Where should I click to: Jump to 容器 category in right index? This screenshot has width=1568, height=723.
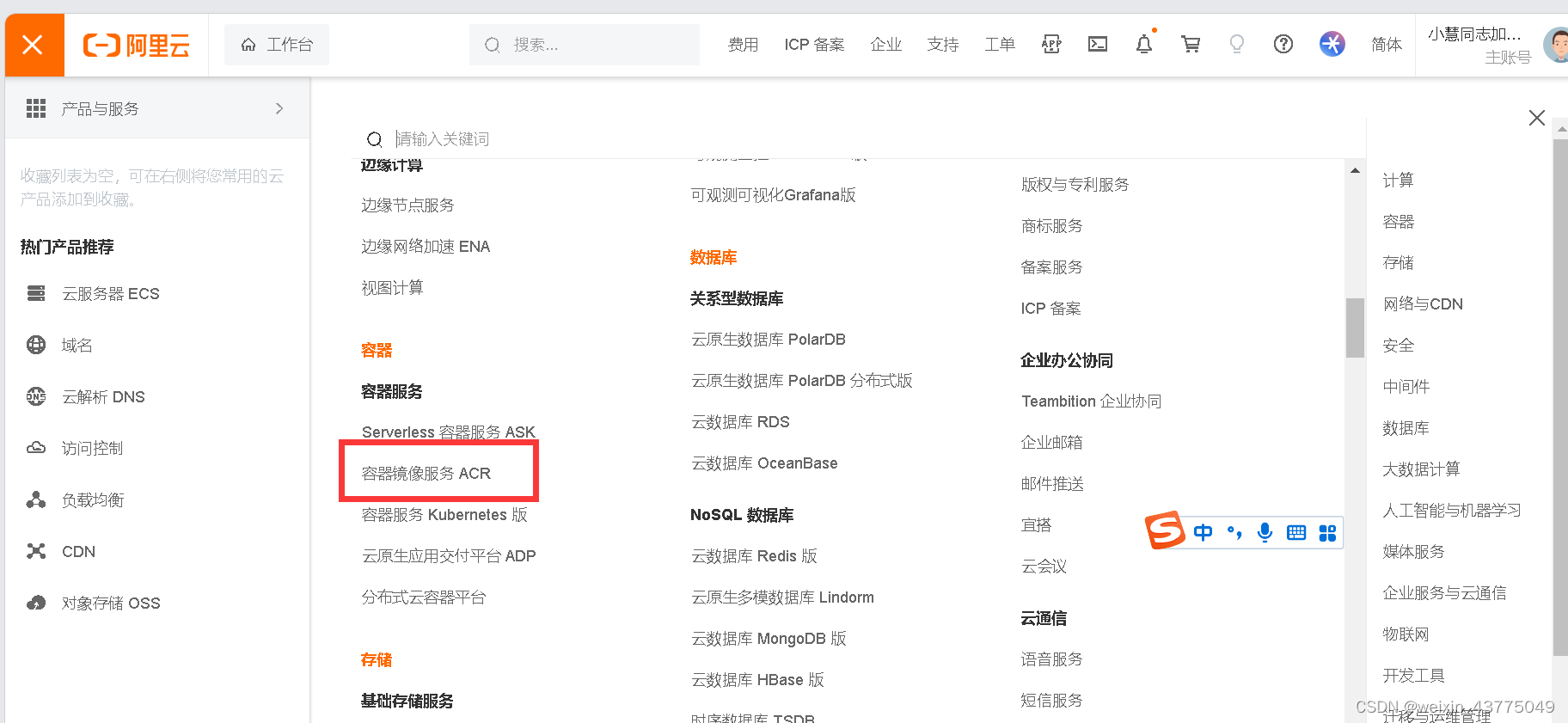point(1398,222)
